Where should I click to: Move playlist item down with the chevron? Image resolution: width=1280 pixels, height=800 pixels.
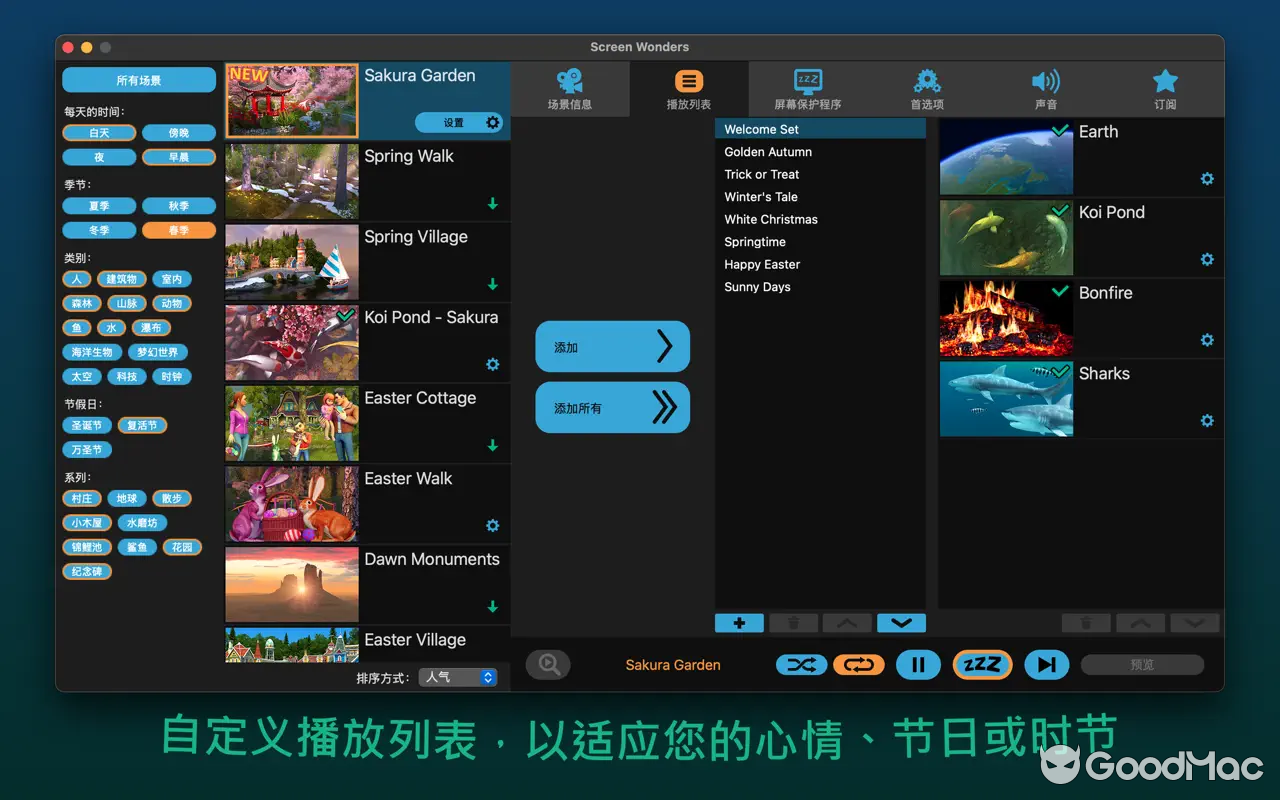[x=901, y=622]
